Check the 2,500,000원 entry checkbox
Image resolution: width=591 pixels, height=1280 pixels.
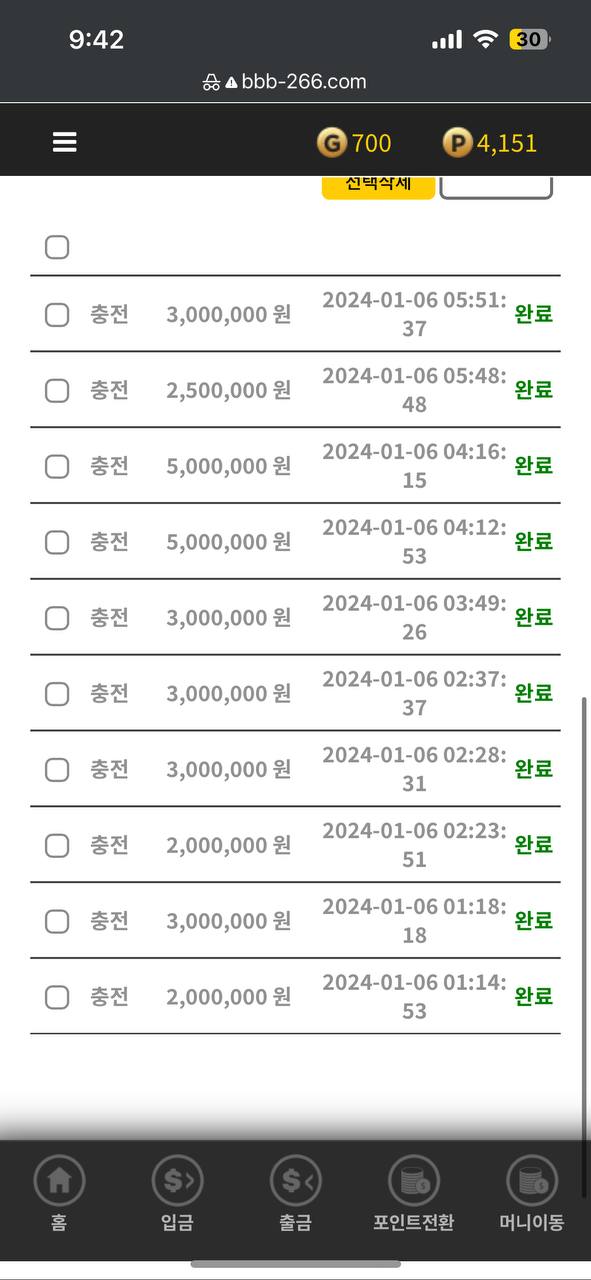coord(57,390)
